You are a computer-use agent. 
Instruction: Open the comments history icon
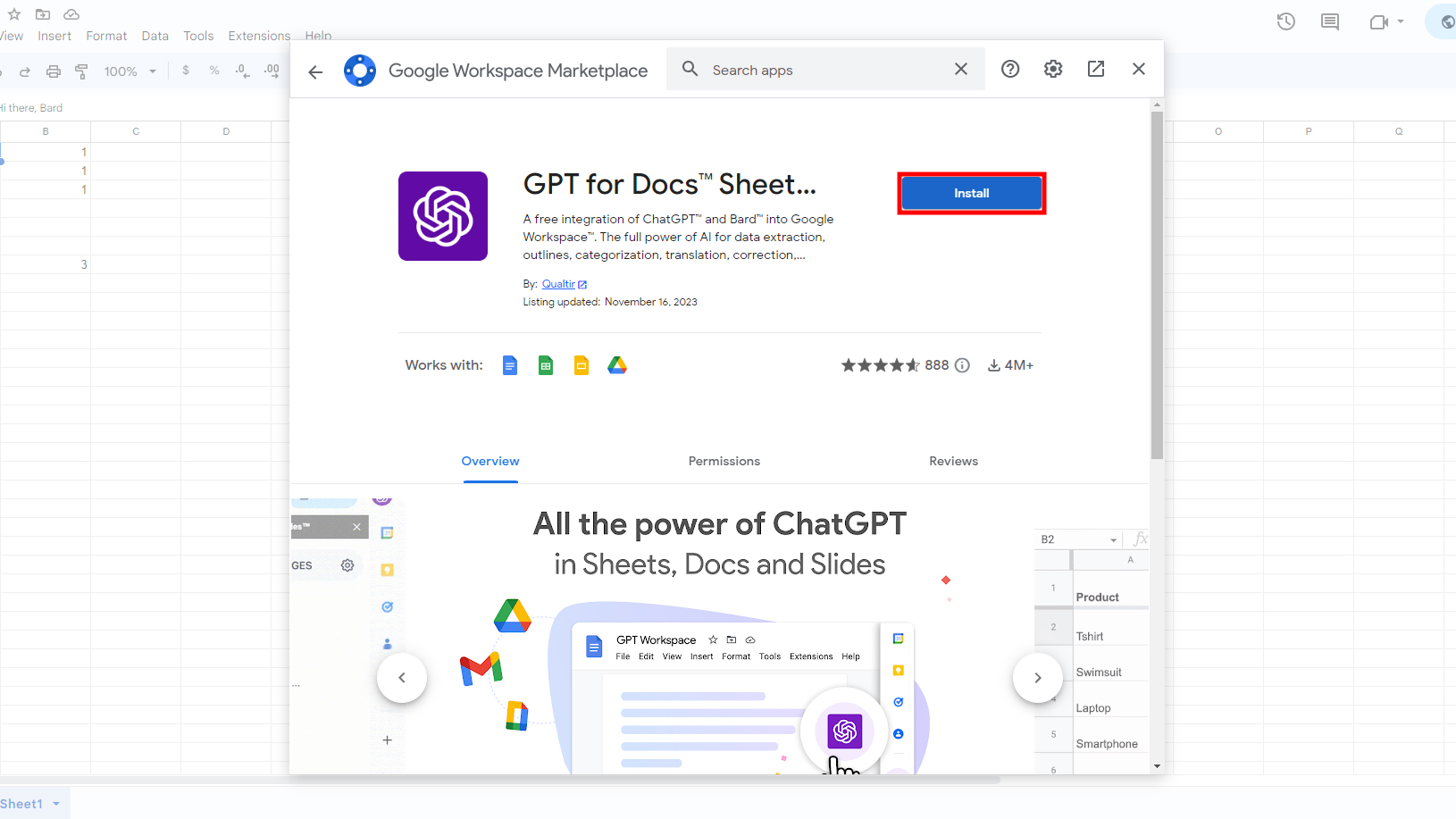pyautogui.click(x=1330, y=21)
